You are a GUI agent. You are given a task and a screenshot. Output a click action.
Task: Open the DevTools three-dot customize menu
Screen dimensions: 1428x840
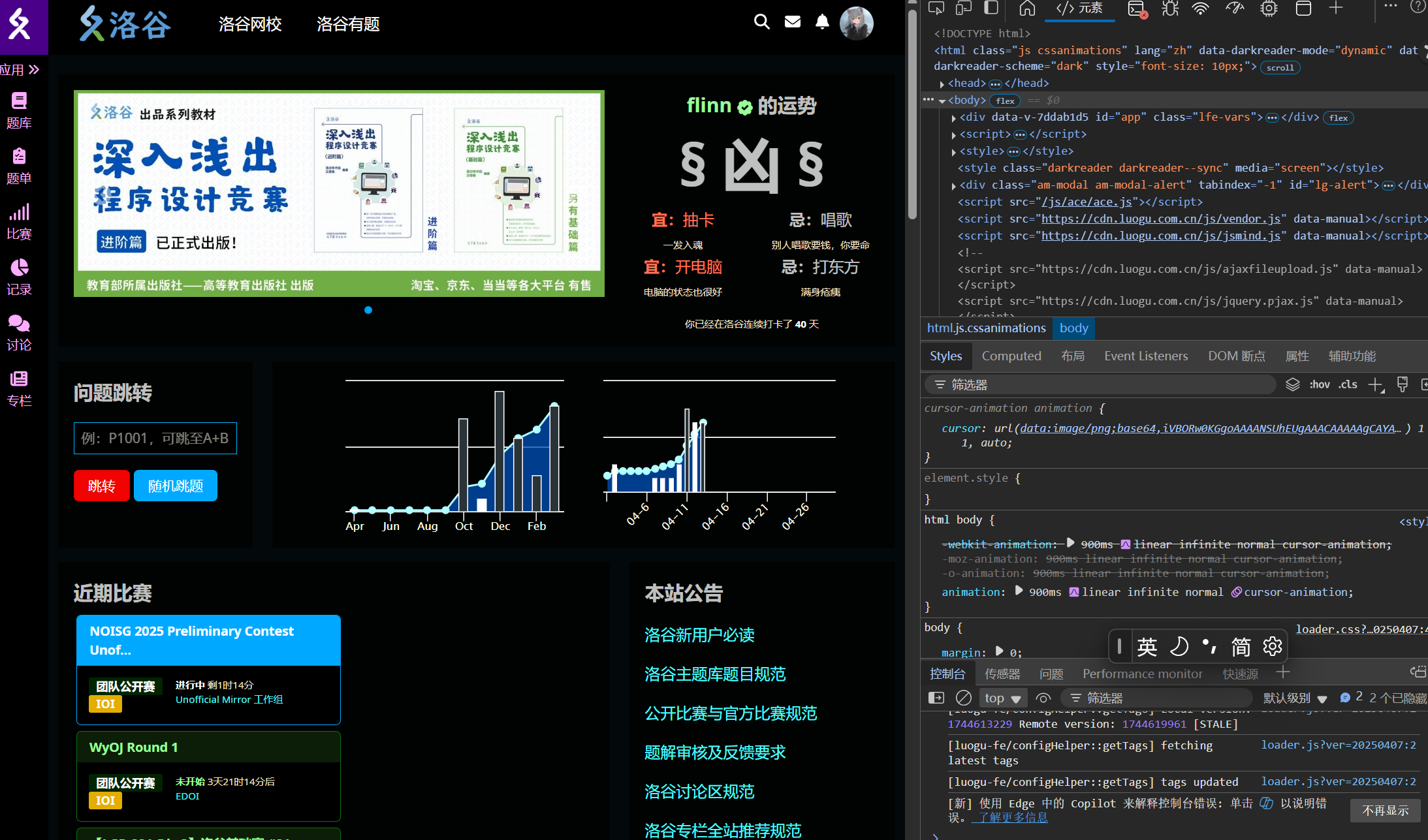(x=1391, y=7)
